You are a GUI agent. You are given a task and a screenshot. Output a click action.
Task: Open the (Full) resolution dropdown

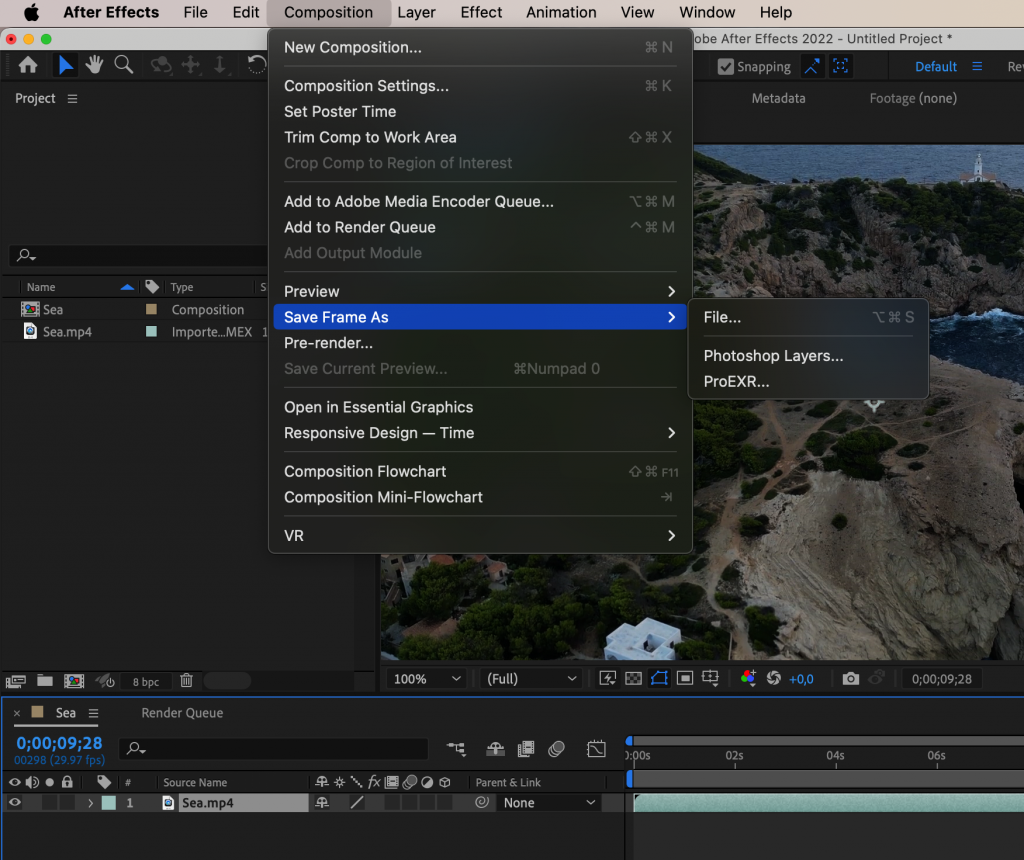click(529, 678)
